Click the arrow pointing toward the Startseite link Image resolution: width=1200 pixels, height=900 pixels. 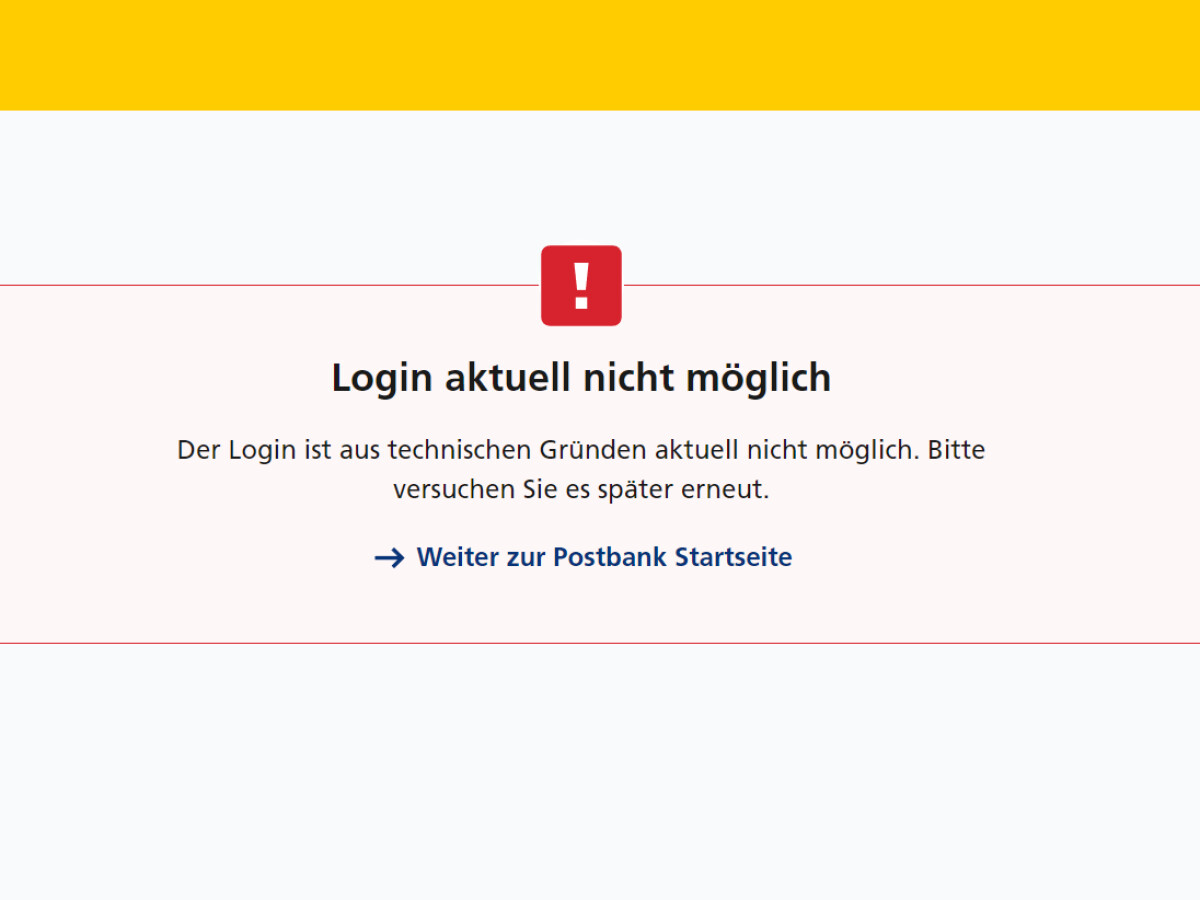[390, 557]
